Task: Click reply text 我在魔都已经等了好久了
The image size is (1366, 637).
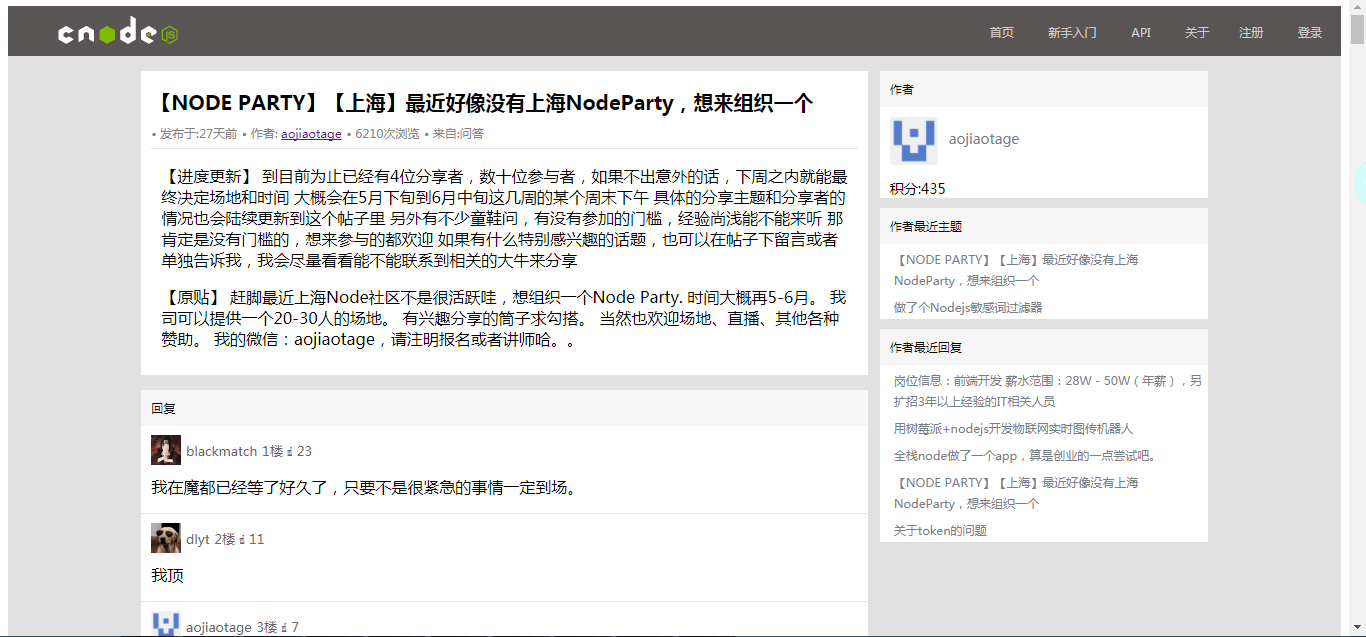Action: coord(365,488)
